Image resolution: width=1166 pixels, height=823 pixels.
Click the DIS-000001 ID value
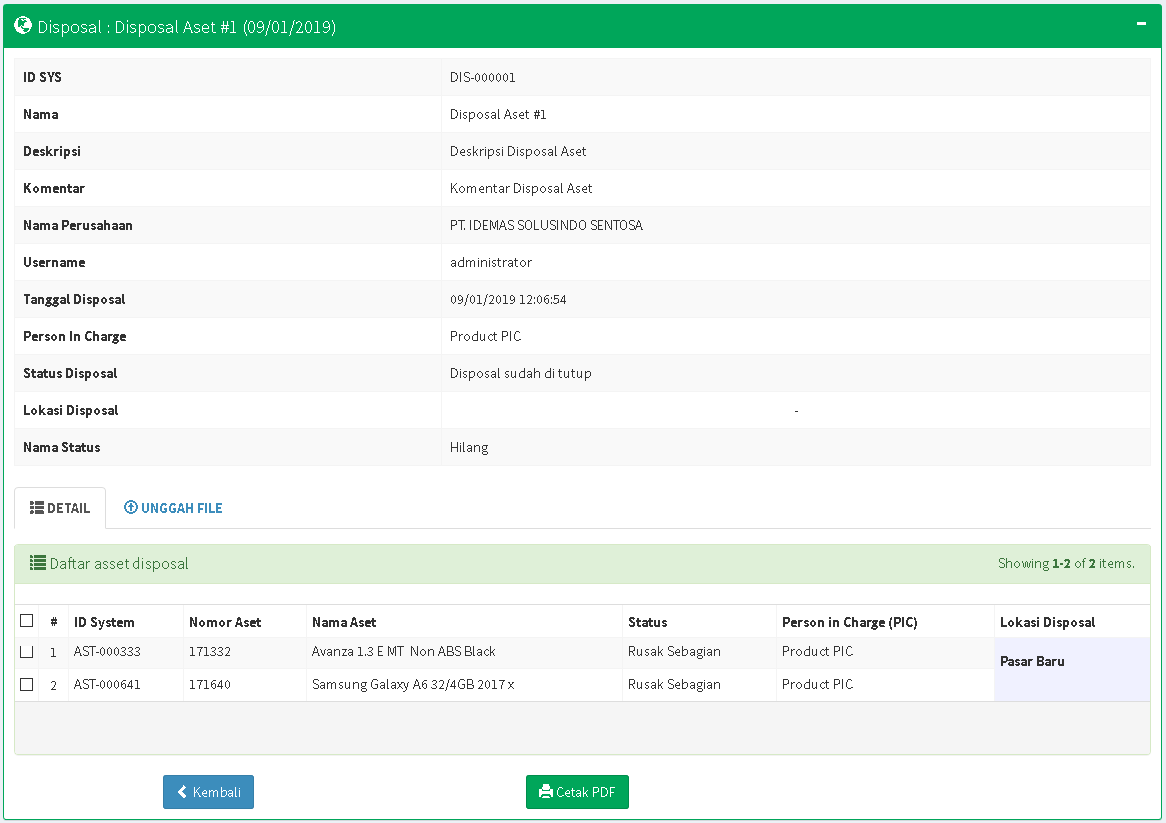coord(483,77)
